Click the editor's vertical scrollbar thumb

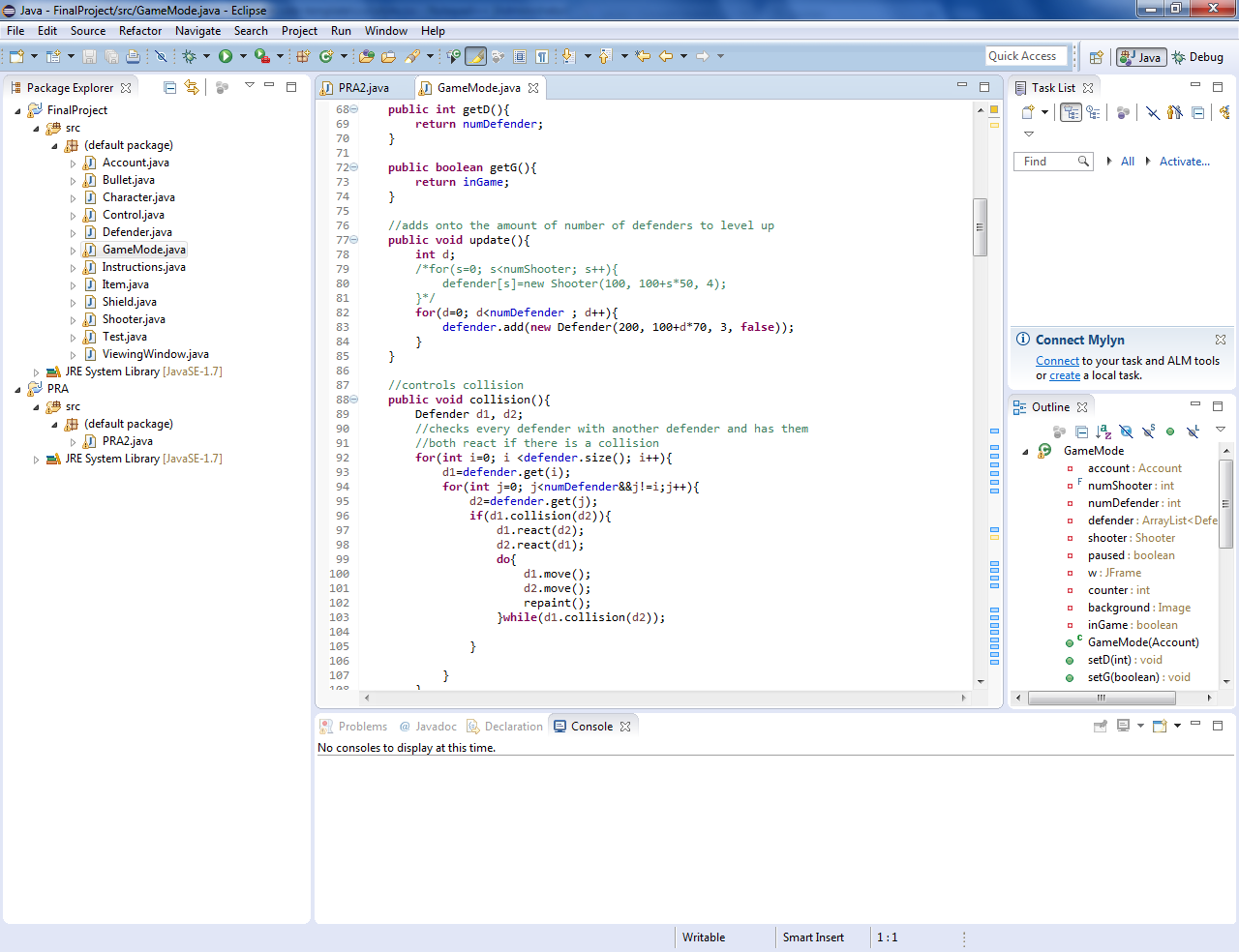point(980,227)
